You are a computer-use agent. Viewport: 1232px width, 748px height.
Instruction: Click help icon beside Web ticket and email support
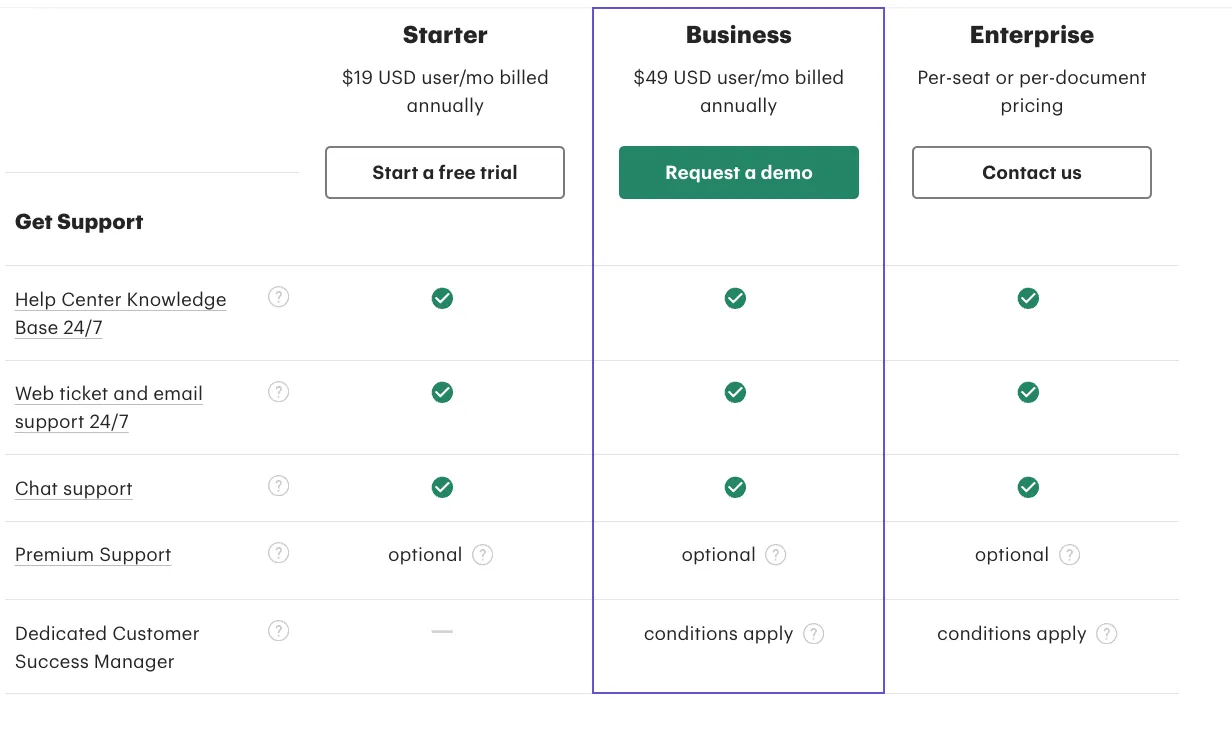[279, 392]
